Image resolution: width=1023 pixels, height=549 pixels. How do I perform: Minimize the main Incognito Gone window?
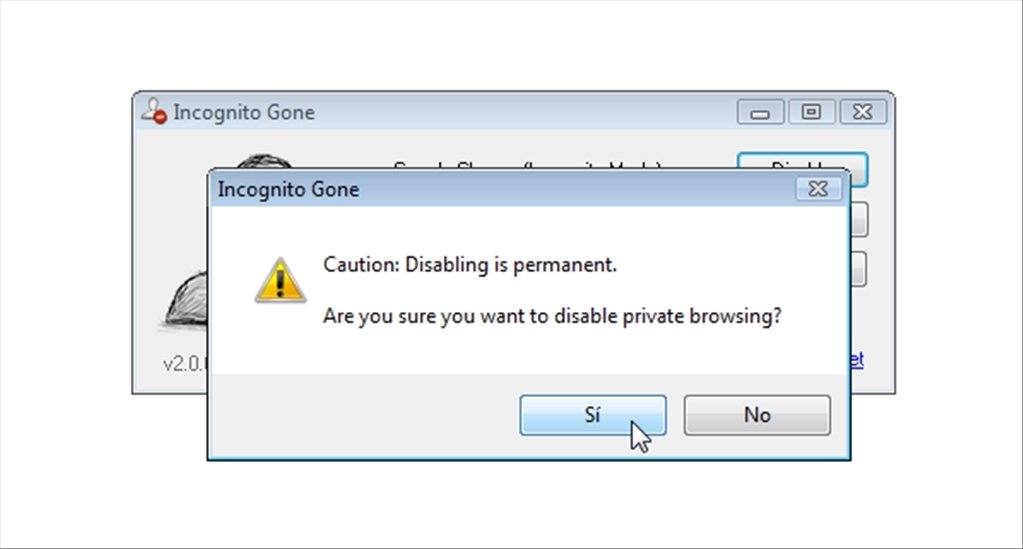761,112
